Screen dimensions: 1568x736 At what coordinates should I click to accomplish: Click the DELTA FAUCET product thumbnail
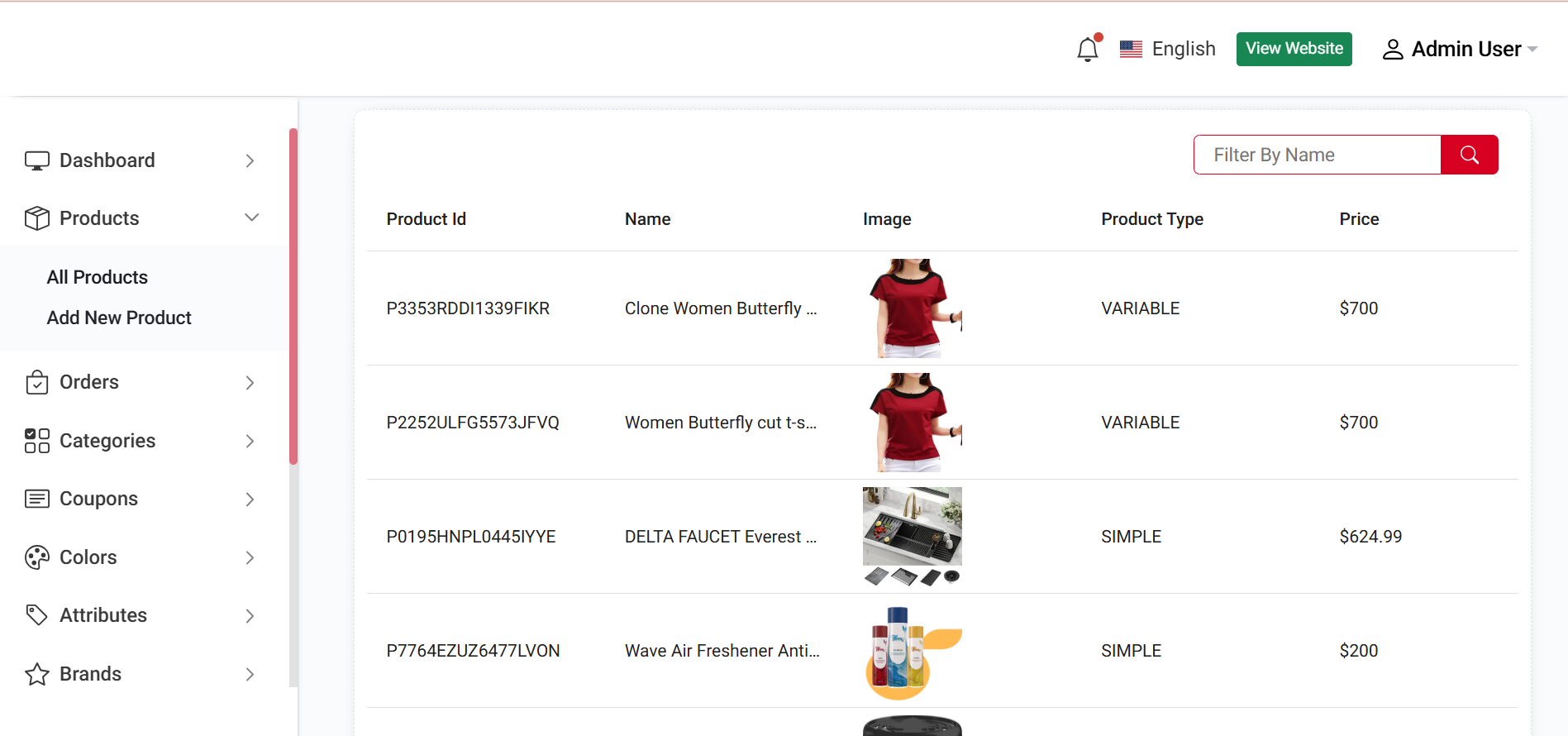tap(912, 536)
